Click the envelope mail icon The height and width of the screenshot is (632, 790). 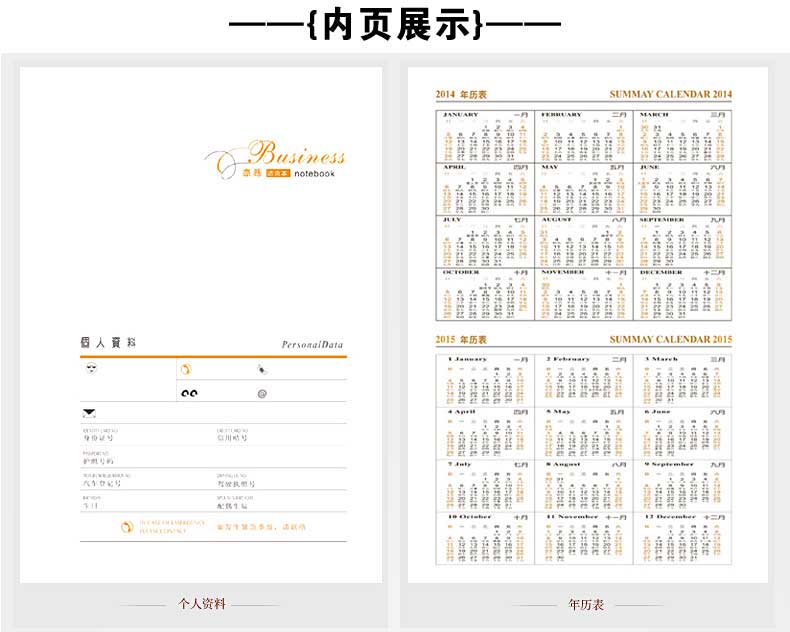pyautogui.click(x=89, y=413)
